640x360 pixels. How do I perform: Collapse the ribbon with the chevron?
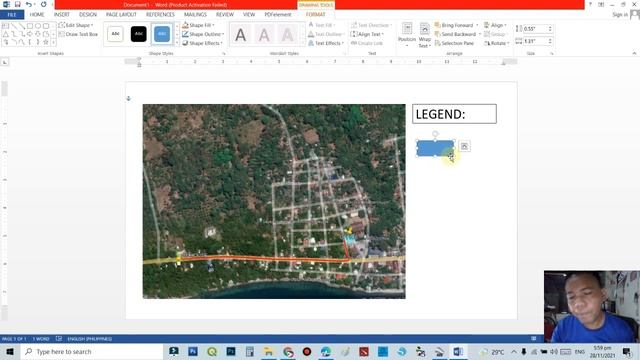(634, 53)
